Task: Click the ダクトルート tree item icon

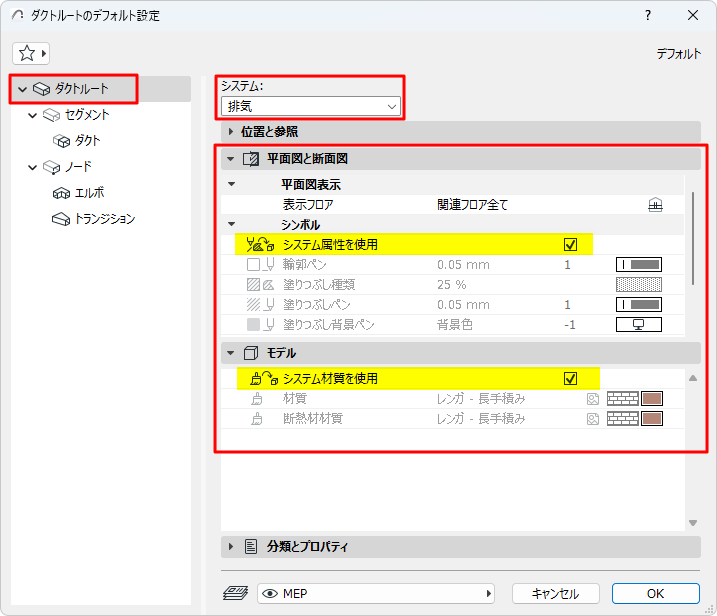Action: [x=42, y=89]
